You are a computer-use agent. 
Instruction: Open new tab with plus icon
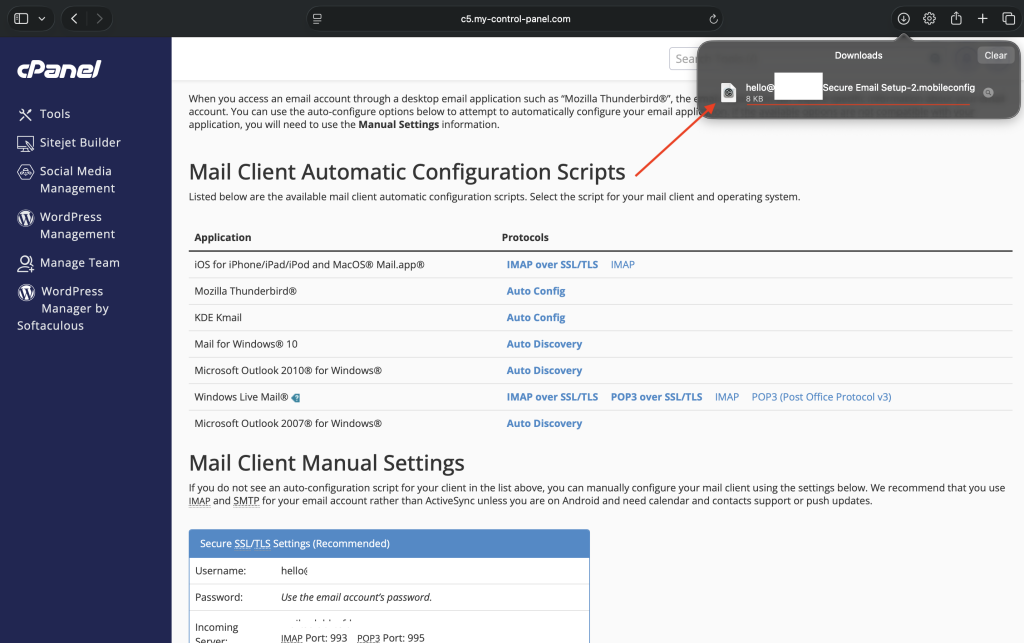(x=982, y=18)
